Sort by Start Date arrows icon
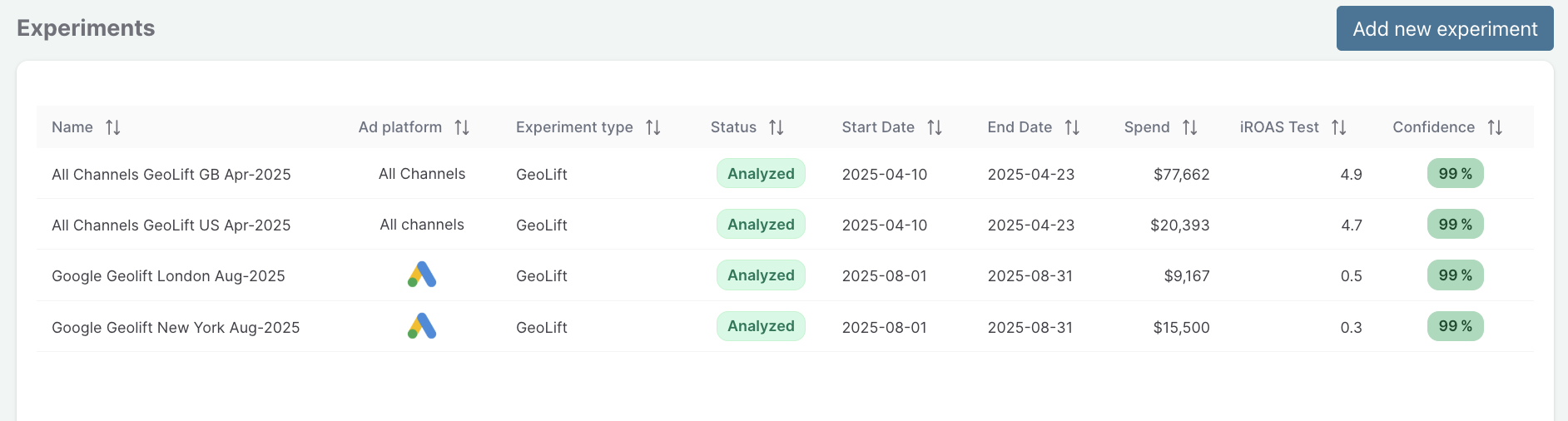 click(x=935, y=127)
